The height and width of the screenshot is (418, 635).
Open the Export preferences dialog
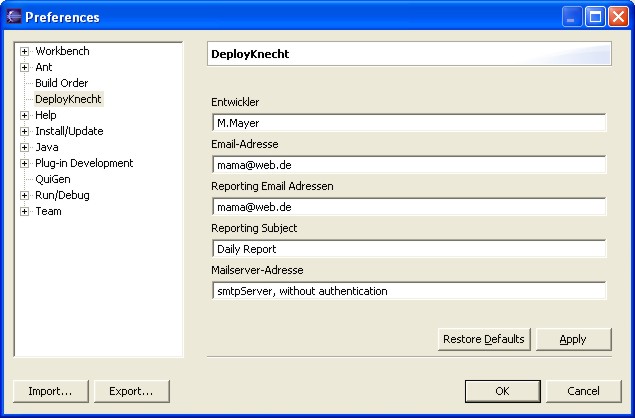tap(132, 391)
